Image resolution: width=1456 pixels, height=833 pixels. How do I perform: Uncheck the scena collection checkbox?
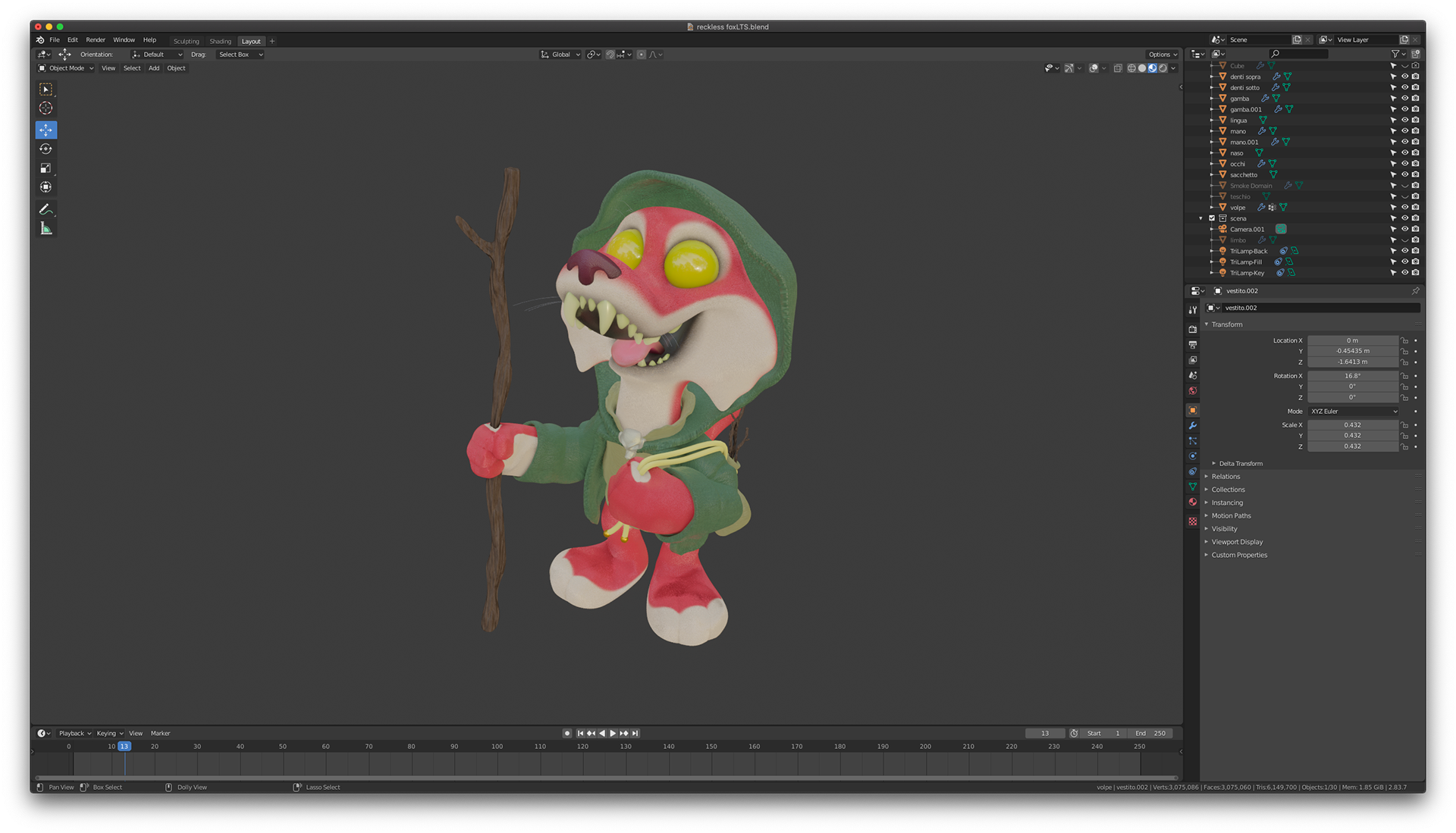(1212, 218)
